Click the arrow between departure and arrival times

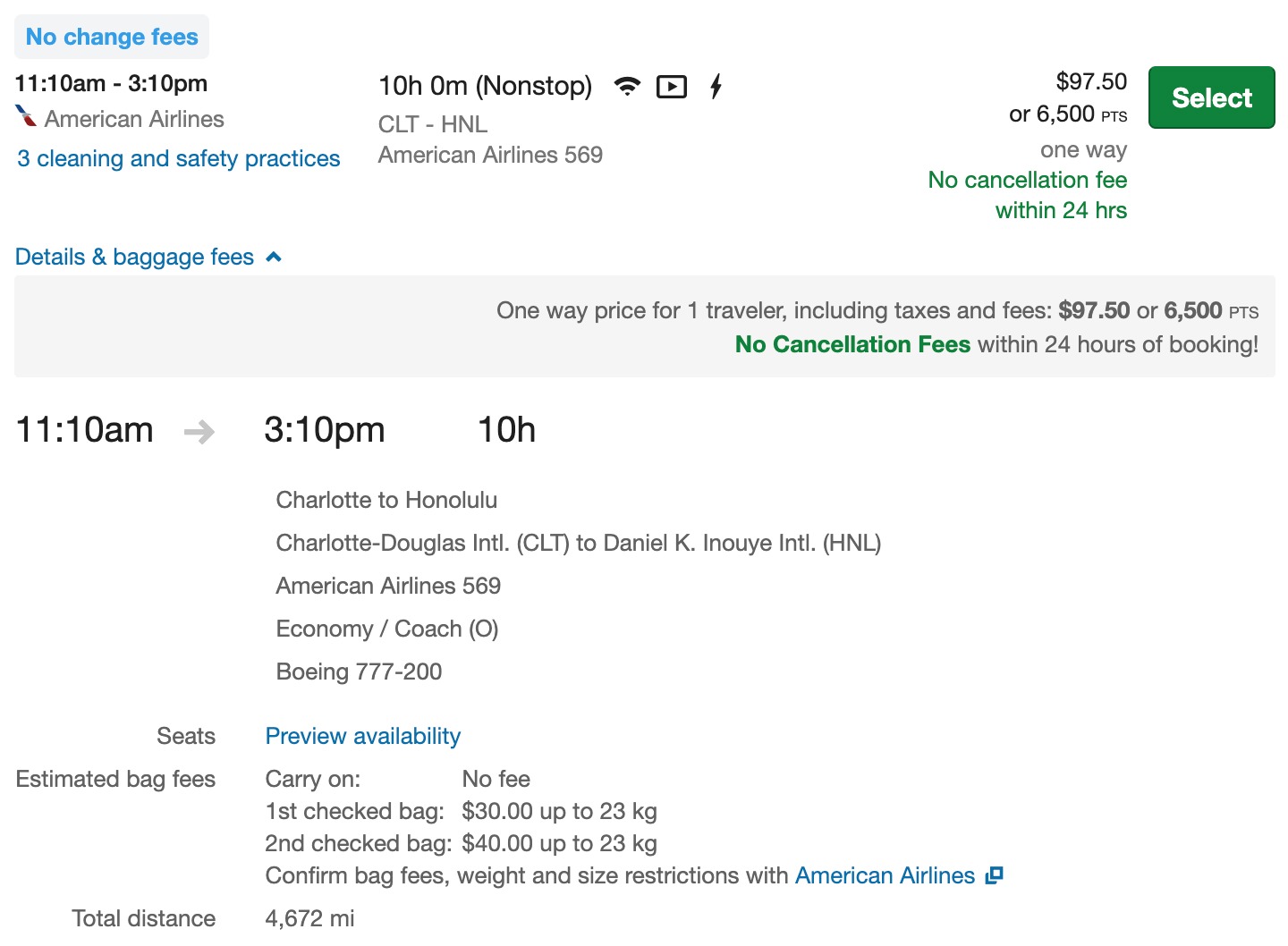(199, 432)
